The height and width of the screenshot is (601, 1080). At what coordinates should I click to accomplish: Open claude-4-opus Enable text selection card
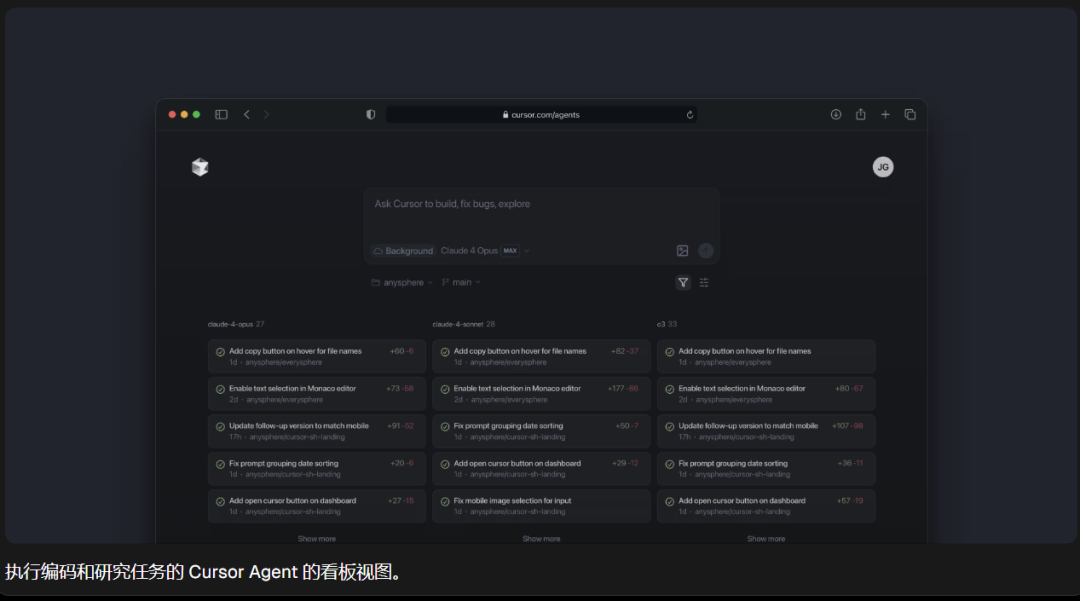coord(317,394)
